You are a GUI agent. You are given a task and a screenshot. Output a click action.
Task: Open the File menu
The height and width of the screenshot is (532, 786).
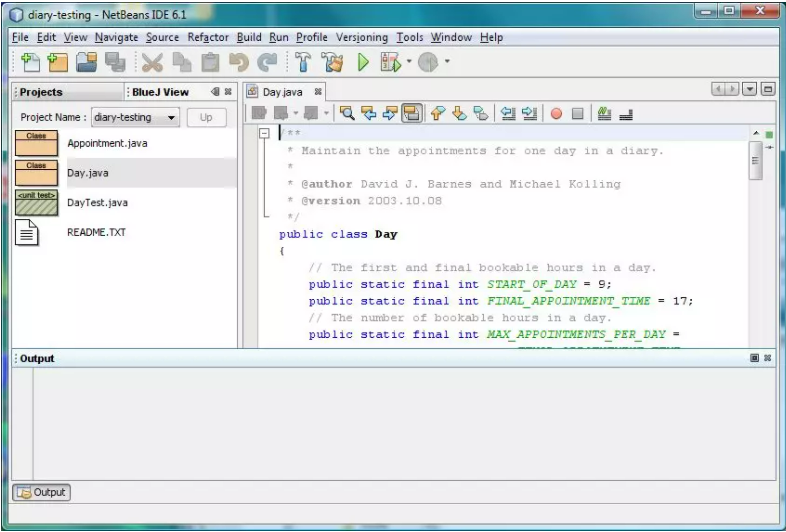[20, 38]
